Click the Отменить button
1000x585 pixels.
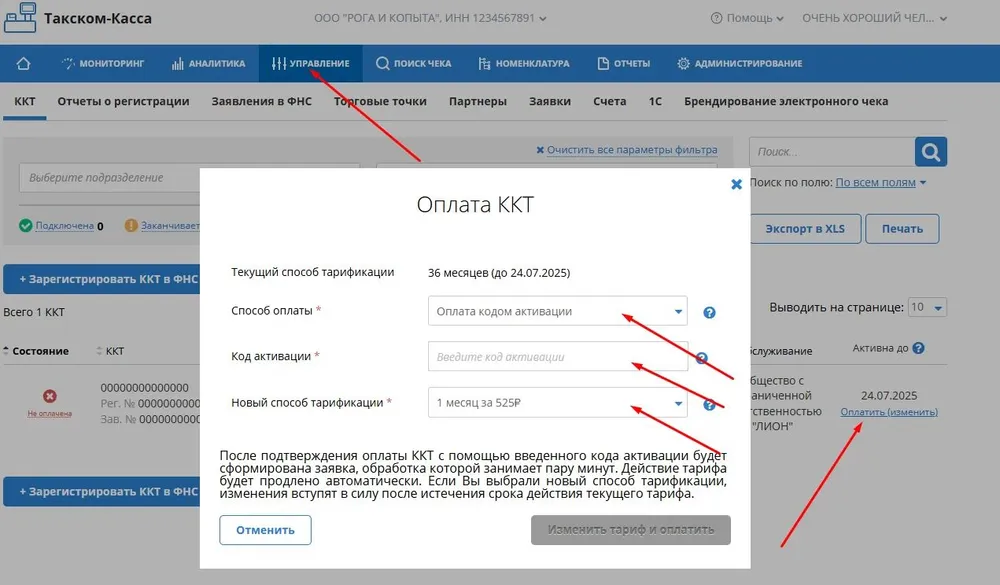click(x=265, y=530)
